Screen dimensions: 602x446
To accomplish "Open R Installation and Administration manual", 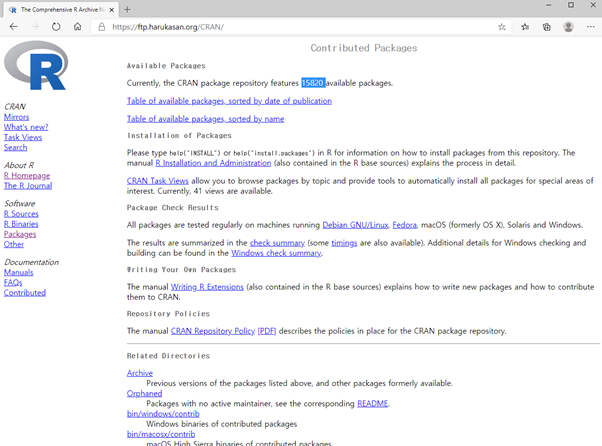I will coord(213,163).
